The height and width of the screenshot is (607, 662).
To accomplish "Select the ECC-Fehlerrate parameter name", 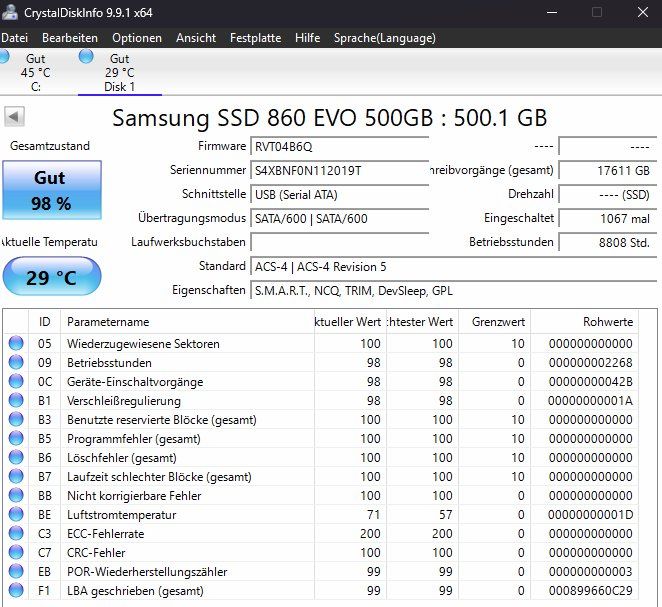I will 106,534.
